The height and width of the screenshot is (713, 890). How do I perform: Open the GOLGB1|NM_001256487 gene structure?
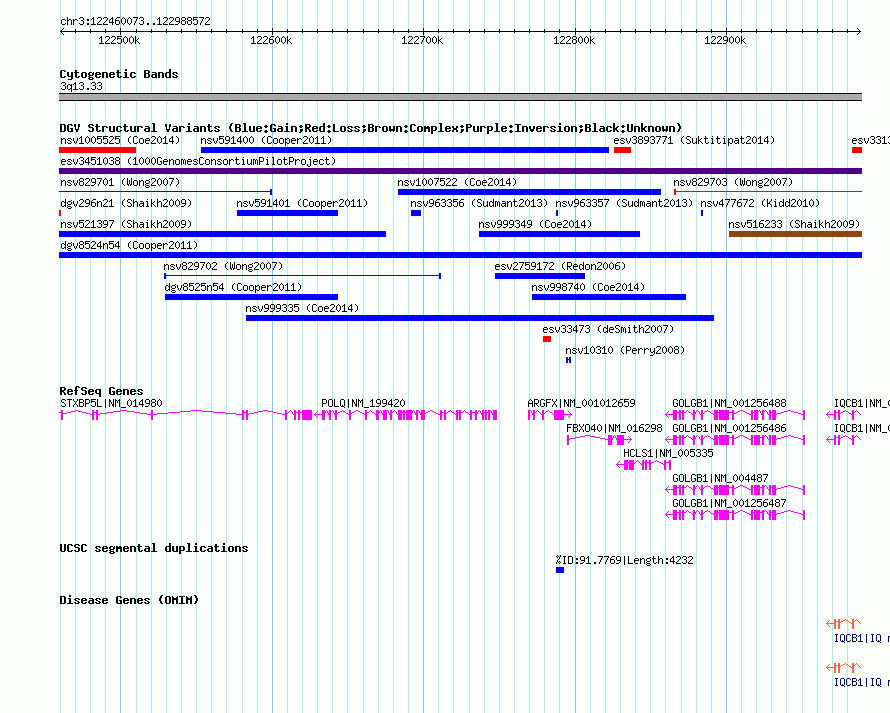point(735,515)
